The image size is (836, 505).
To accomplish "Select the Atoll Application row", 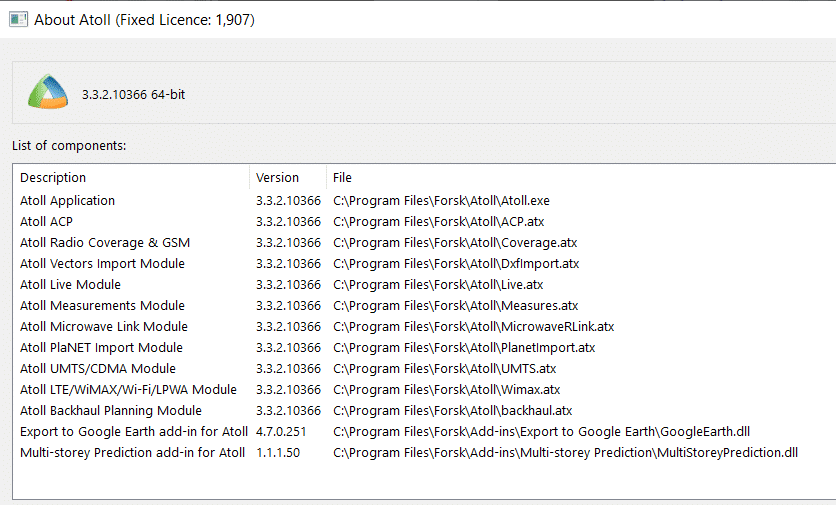I will 67,201.
